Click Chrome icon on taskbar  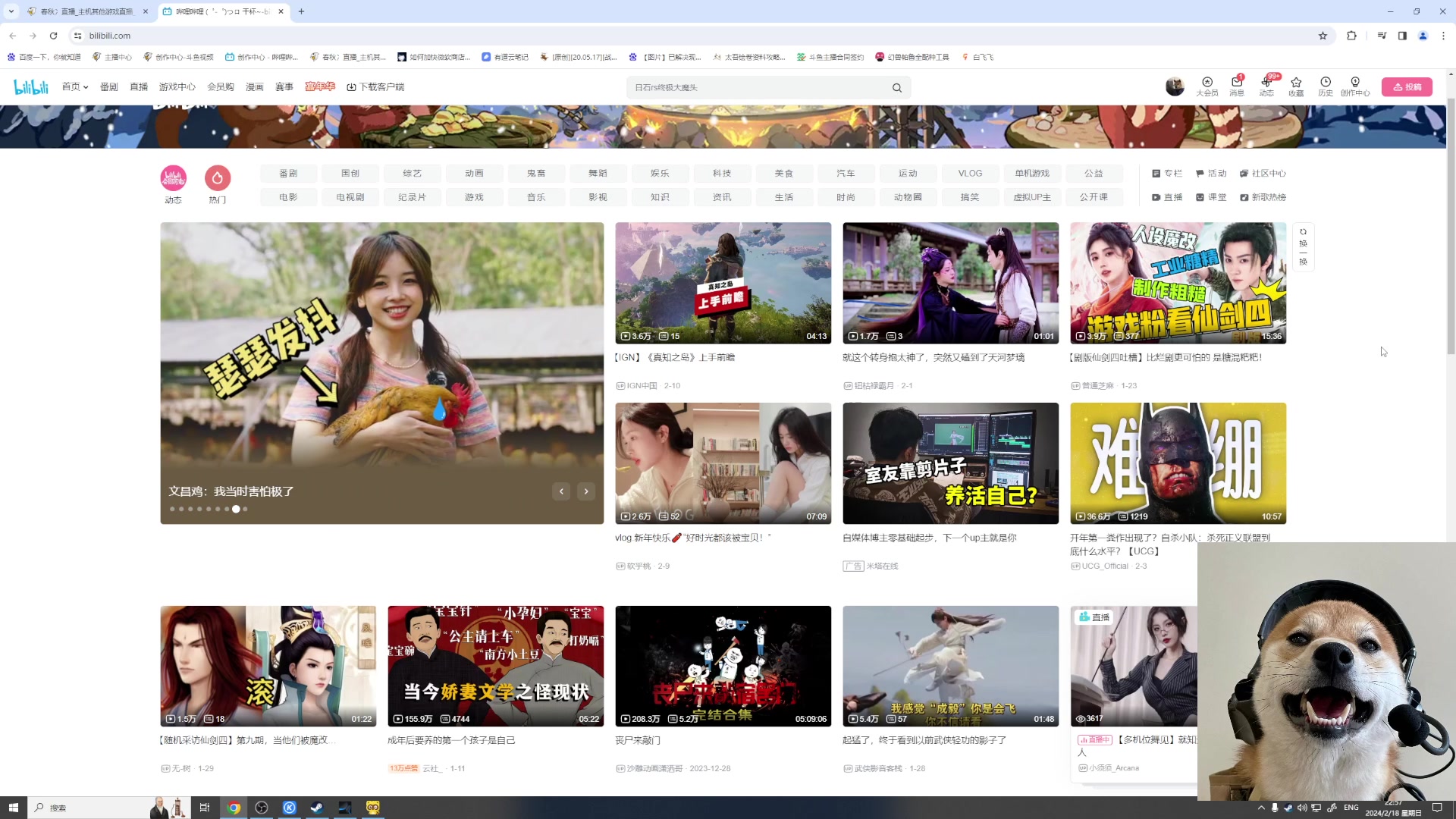(x=234, y=808)
